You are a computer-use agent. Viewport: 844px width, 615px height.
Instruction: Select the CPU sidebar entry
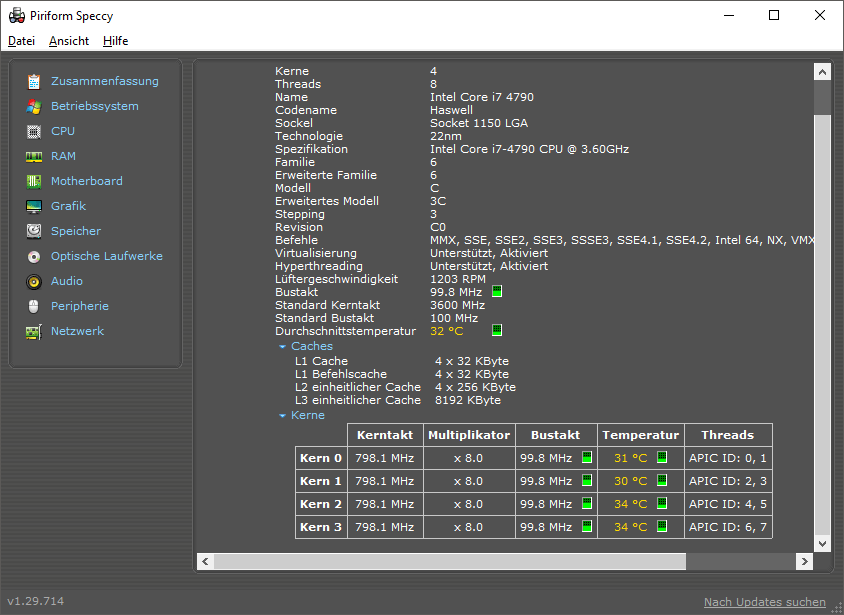coord(63,131)
